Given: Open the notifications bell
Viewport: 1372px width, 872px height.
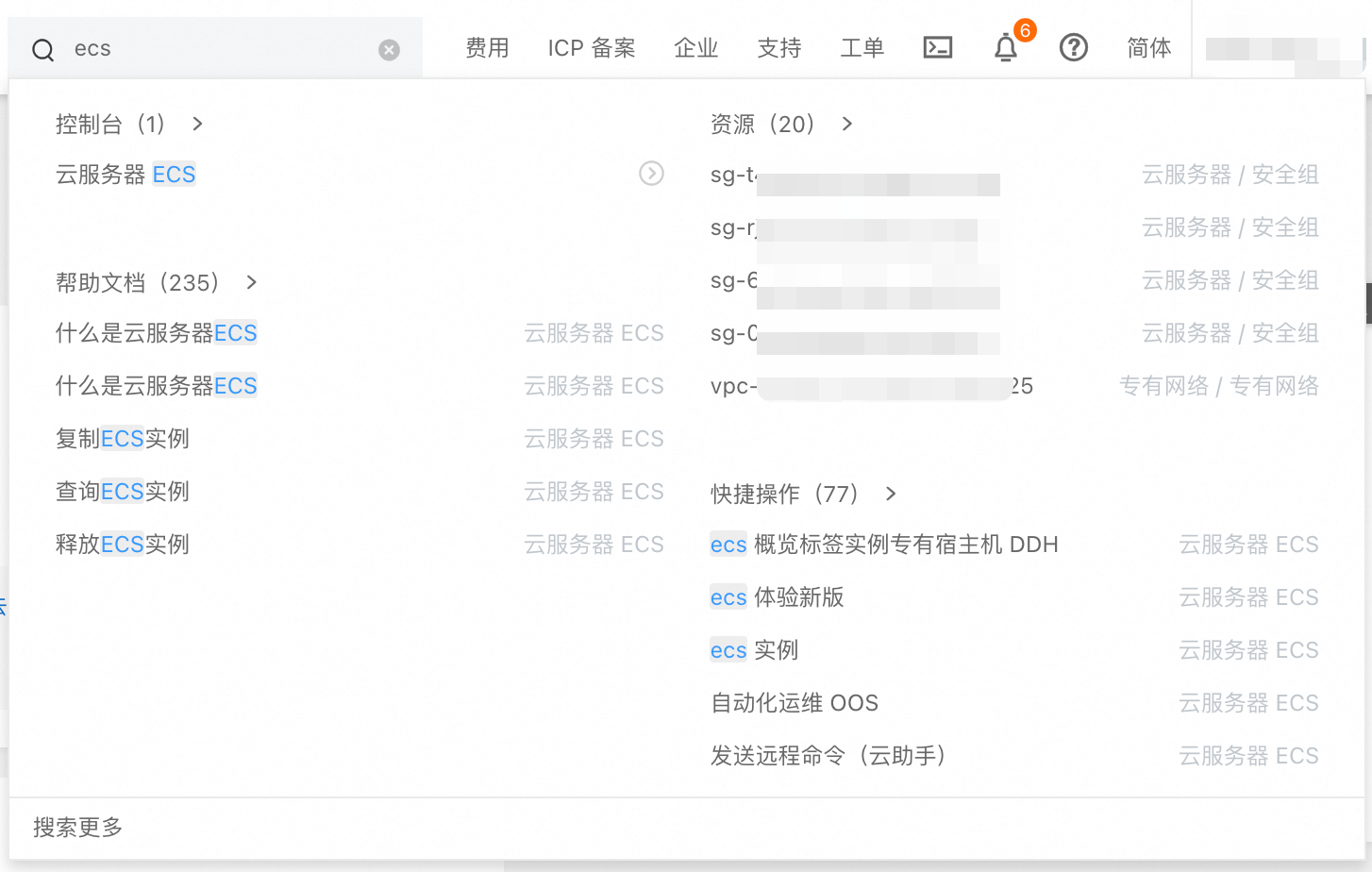Looking at the screenshot, I should click(1006, 47).
